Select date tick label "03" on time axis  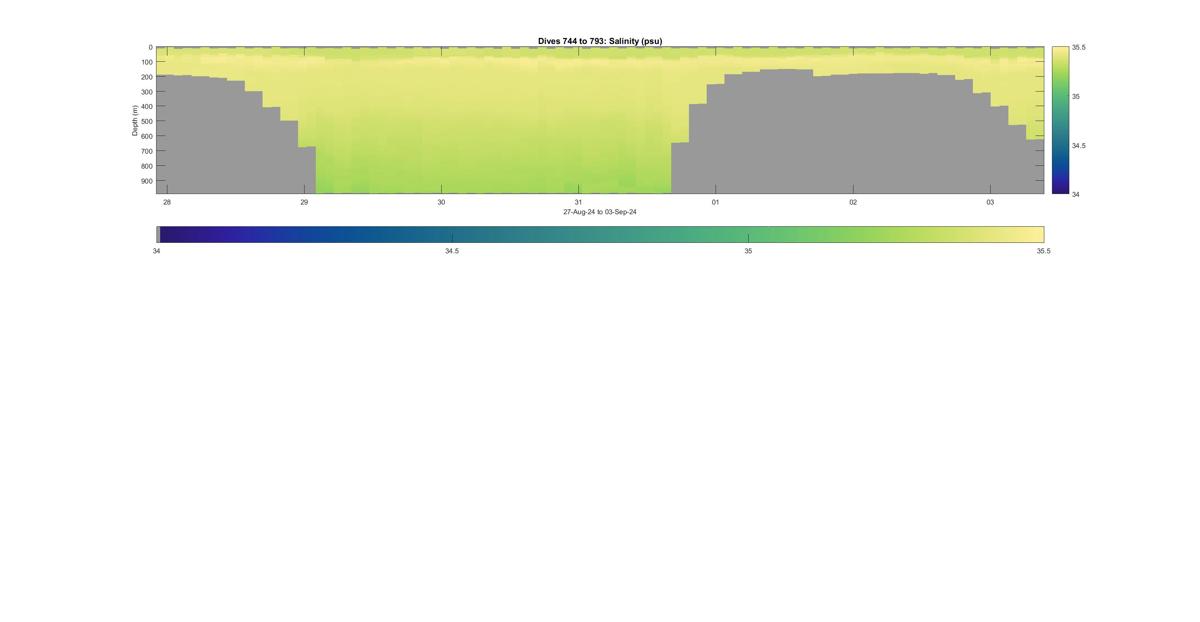click(x=990, y=202)
